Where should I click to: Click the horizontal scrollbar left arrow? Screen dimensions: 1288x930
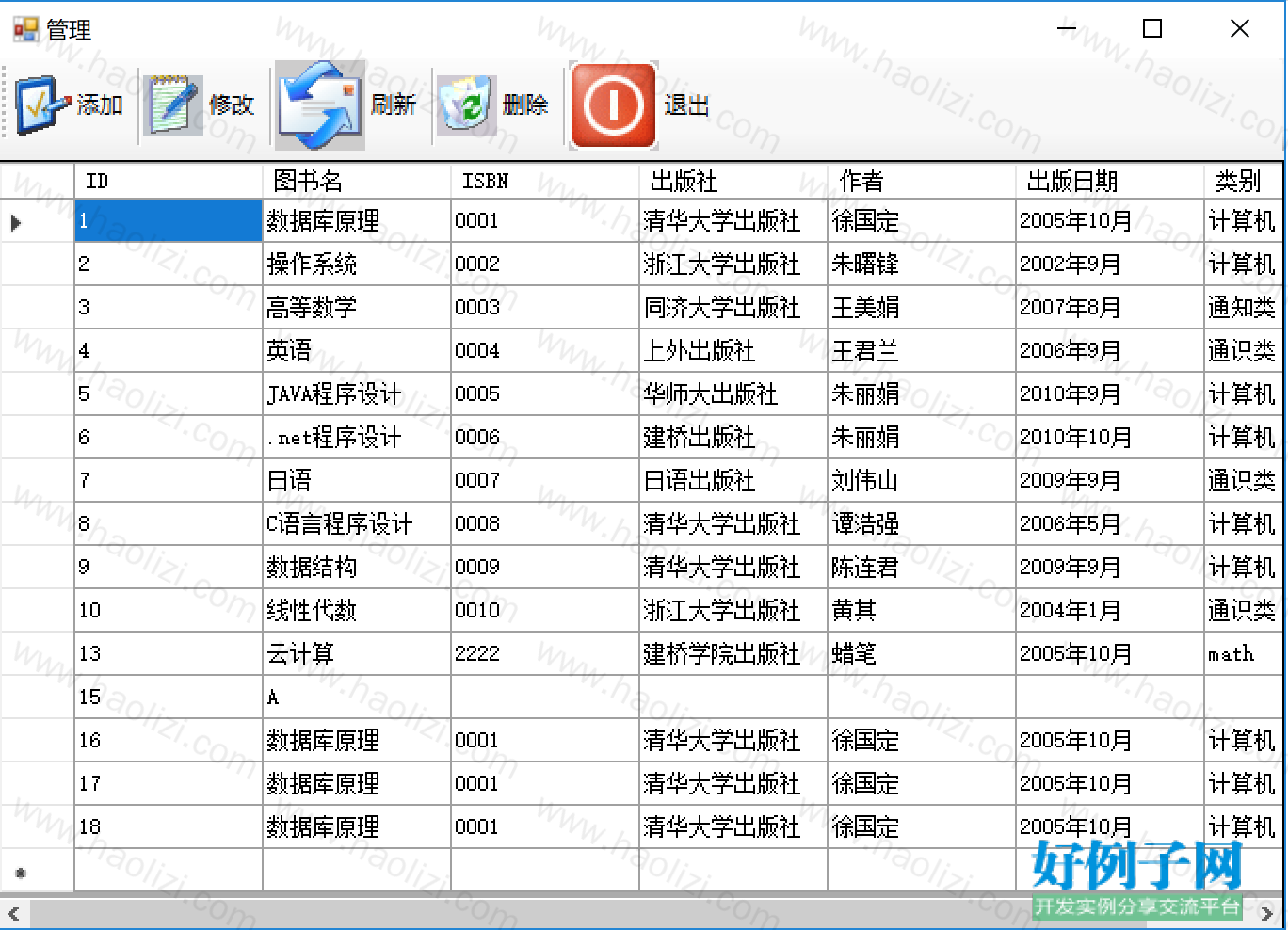point(13,913)
